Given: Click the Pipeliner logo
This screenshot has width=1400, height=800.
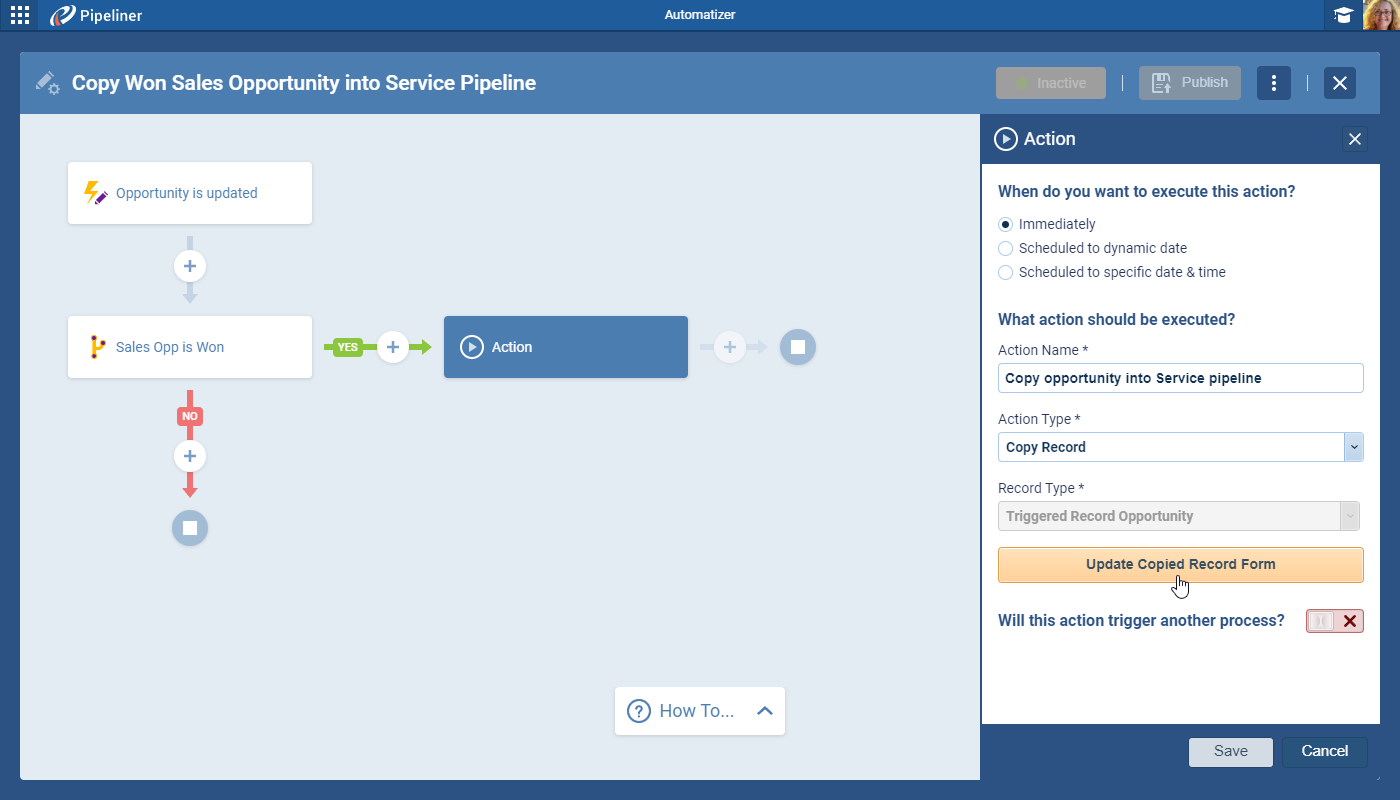Looking at the screenshot, I should point(97,15).
